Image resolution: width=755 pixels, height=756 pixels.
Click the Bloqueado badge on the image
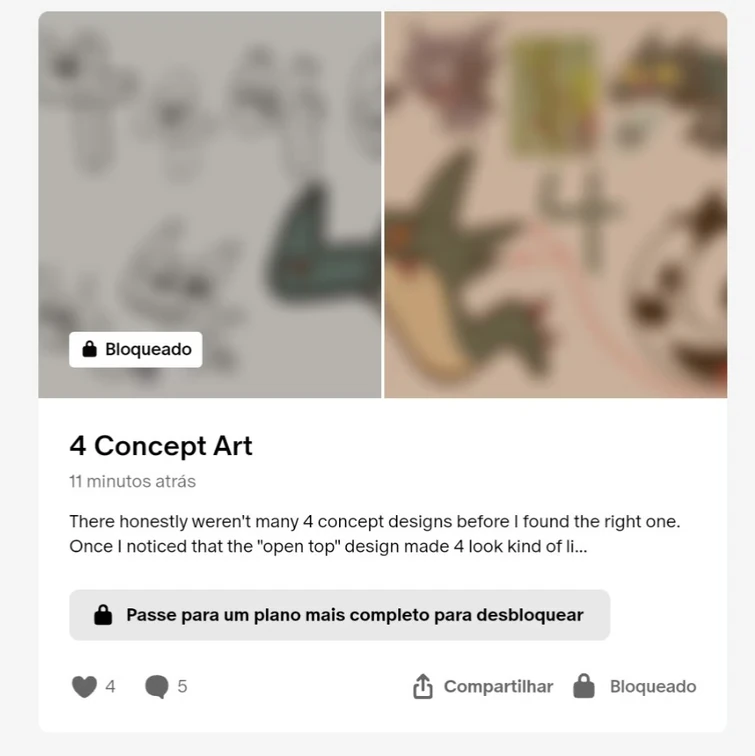tap(135, 350)
